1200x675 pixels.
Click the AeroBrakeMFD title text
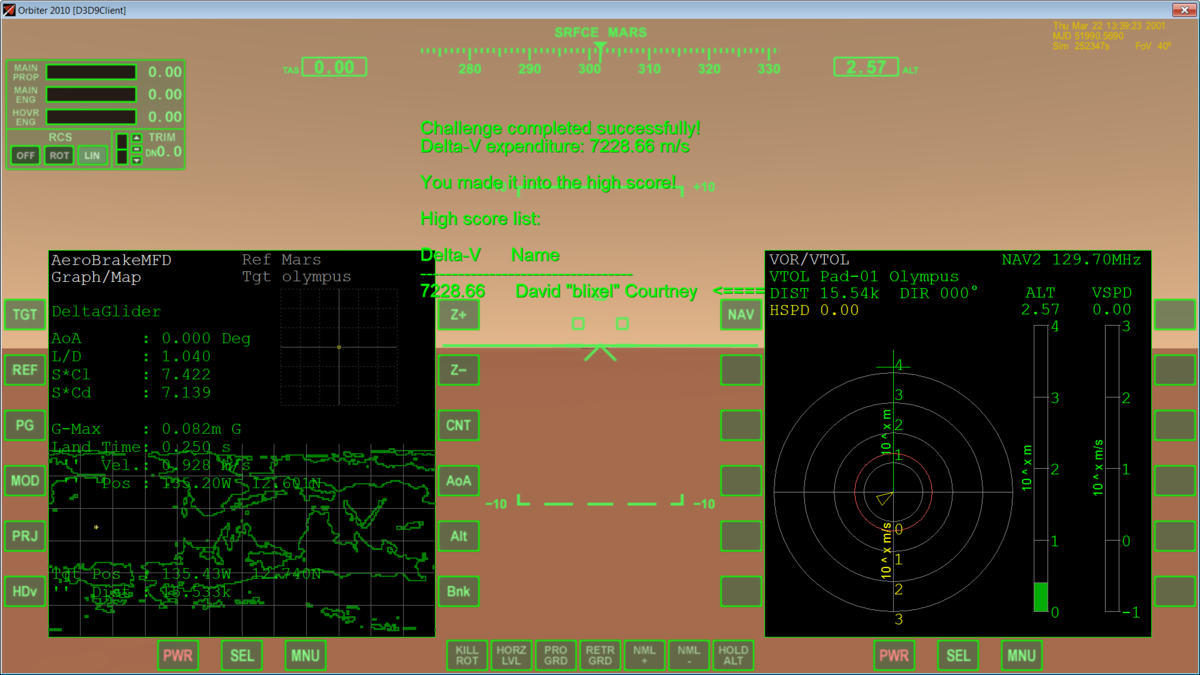coord(111,260)
